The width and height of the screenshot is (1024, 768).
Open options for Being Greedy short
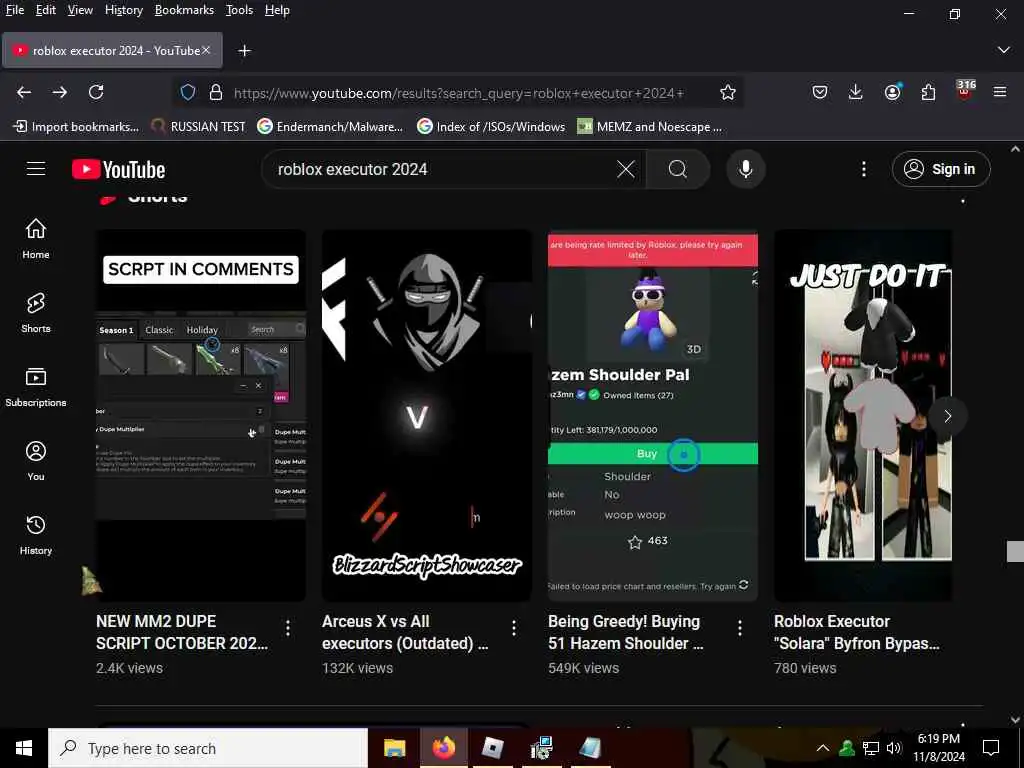740,628
